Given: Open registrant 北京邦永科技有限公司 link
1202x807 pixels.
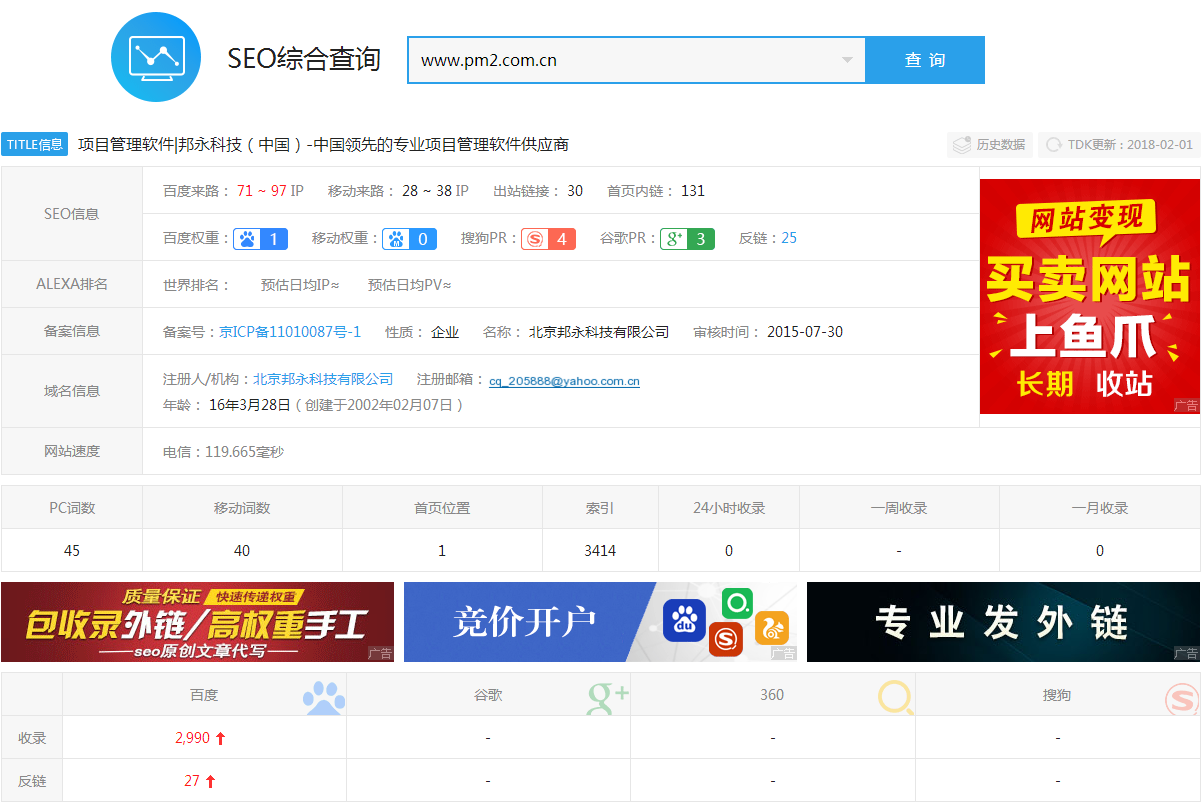Looking at the screenshot, I should click(323, 380).
